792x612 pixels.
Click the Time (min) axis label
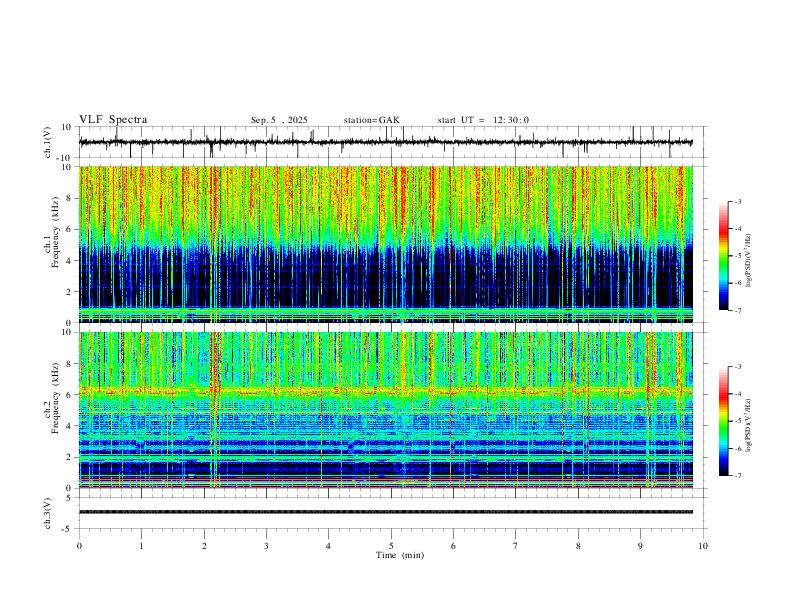[x=400, y=555]
